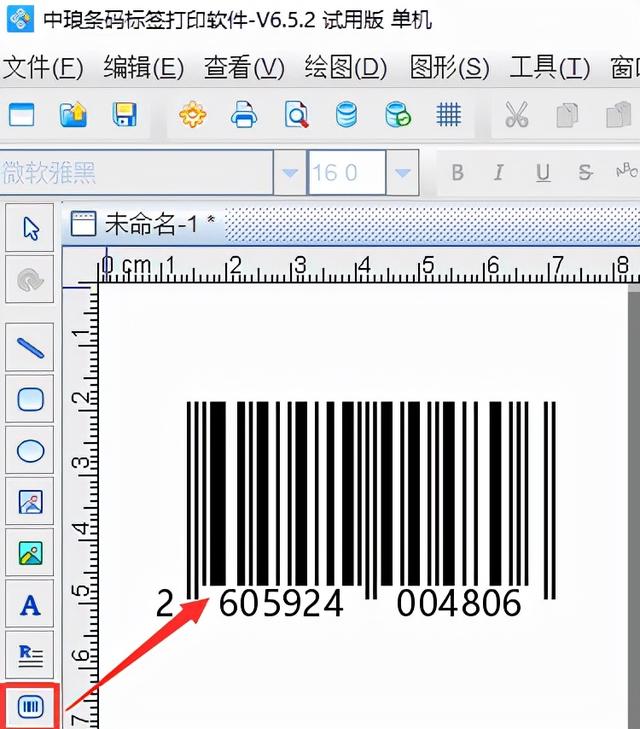This screenshot has height=729, width=640.
Task: Toggle italic text formatting
Action: pos(499,173)
